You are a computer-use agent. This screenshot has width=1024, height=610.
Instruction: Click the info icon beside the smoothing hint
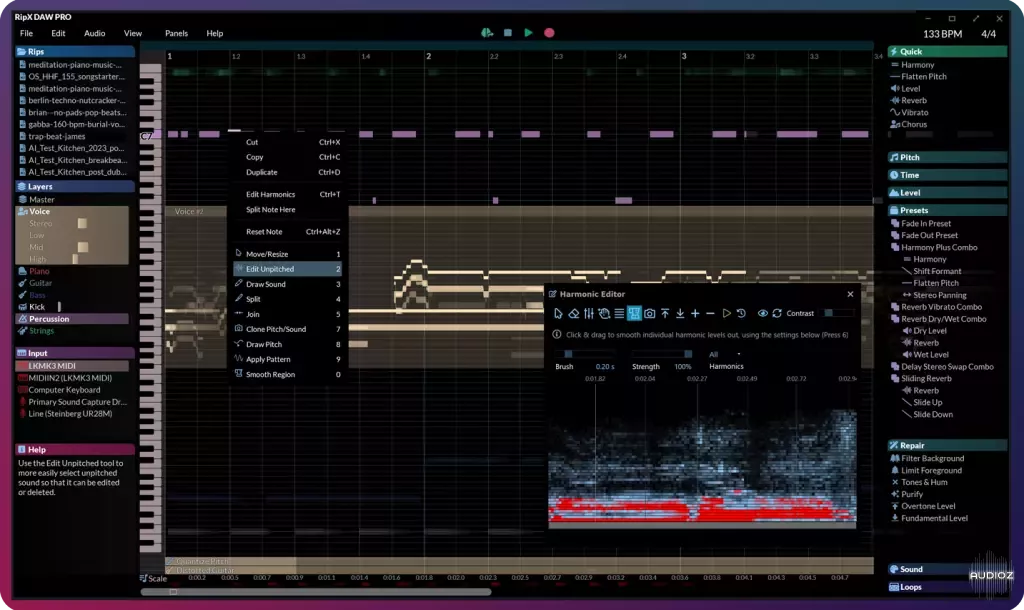click(556, 334)
